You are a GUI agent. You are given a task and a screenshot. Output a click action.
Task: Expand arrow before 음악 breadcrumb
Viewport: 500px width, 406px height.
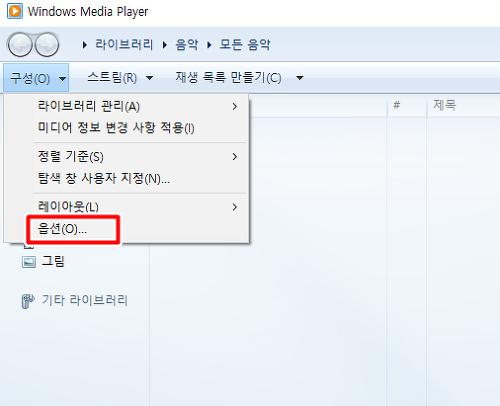(x=165, y=45)
